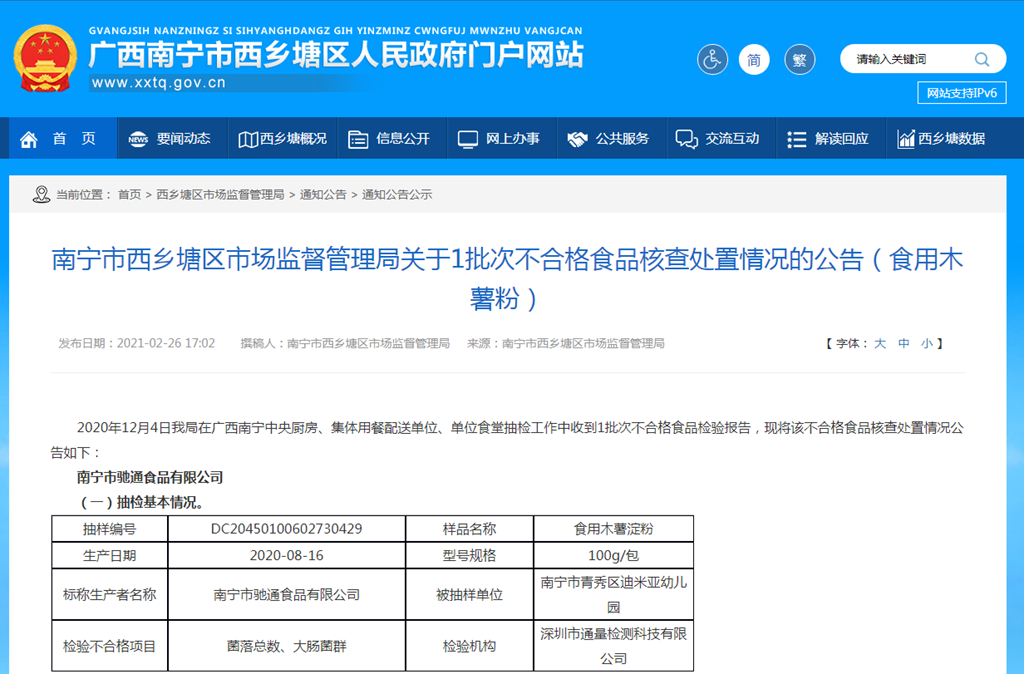Image resolution: width=1024 pixels, height=674 pixels.
Task: Click the 网上办事 monitor icon
Action: click(x=467, y=139)
